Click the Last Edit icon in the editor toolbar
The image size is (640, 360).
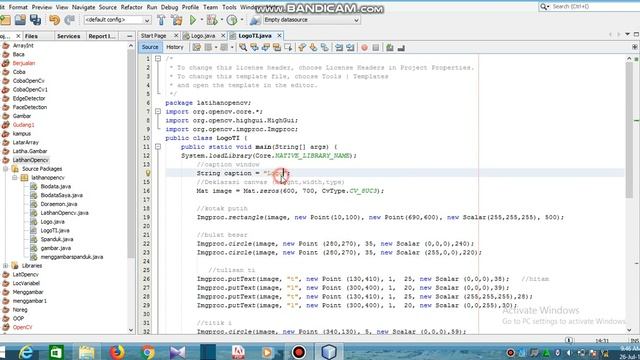[197, 47]
